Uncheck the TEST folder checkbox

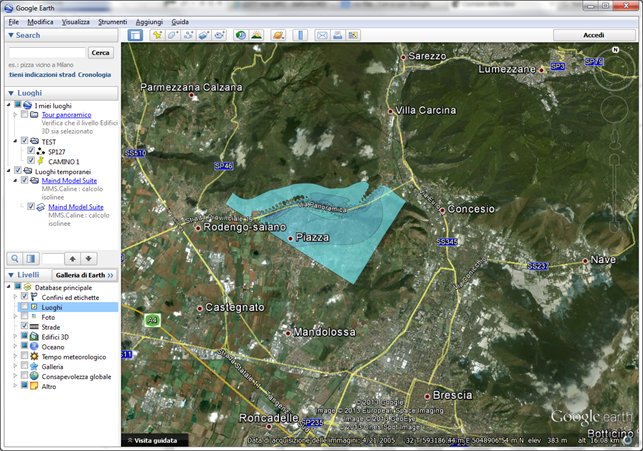pos(24,141)
